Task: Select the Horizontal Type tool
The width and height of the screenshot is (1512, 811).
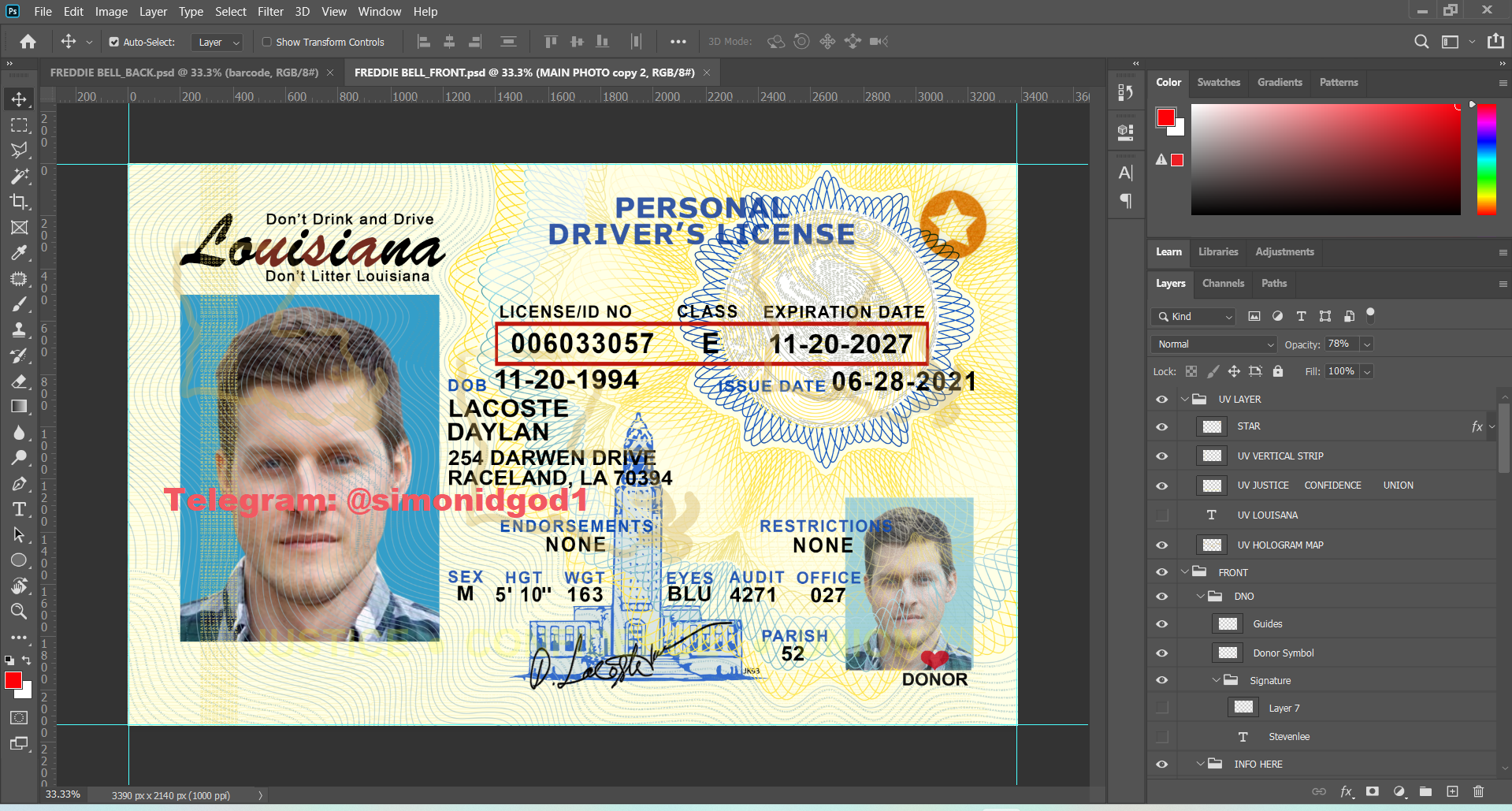Action: point(19,509)
